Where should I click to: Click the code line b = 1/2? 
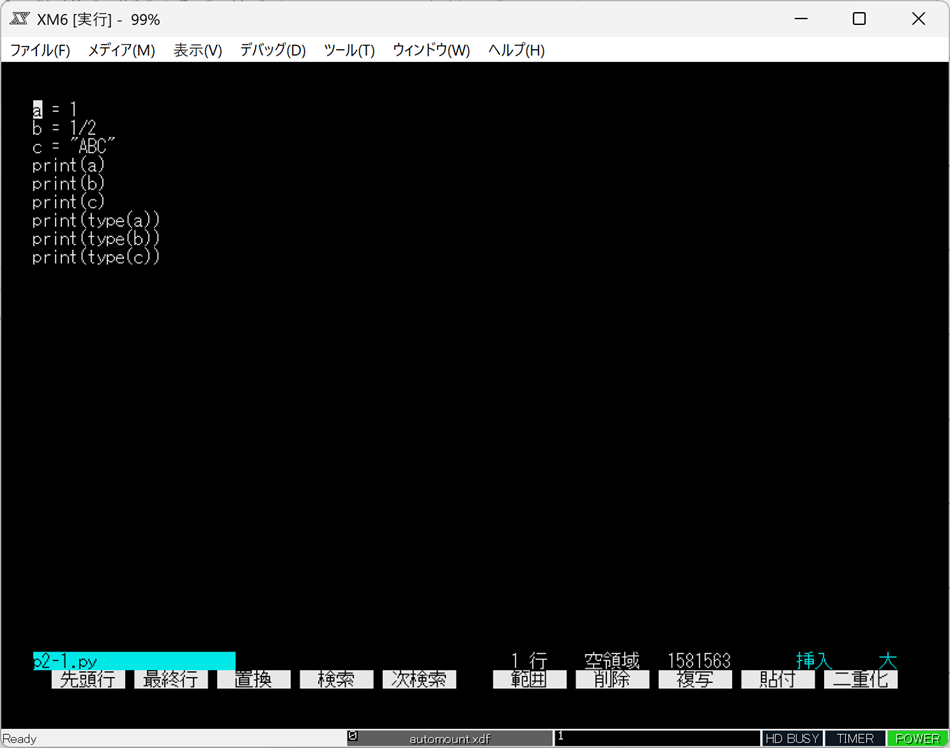[x=64, y=128]
